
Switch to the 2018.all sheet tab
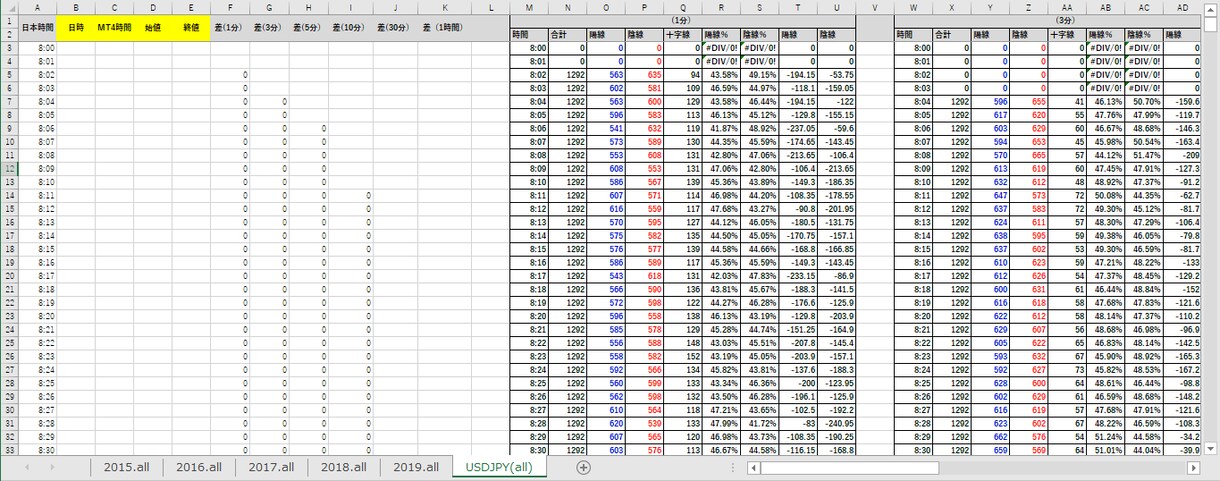click(343, 466)
